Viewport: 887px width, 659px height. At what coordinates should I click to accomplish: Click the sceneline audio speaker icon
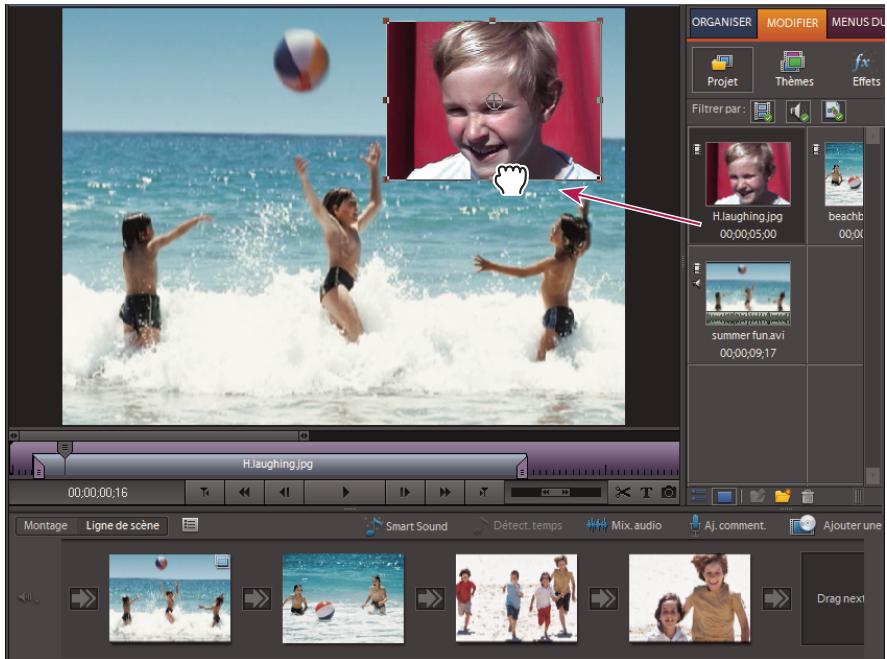click(28, 597)
